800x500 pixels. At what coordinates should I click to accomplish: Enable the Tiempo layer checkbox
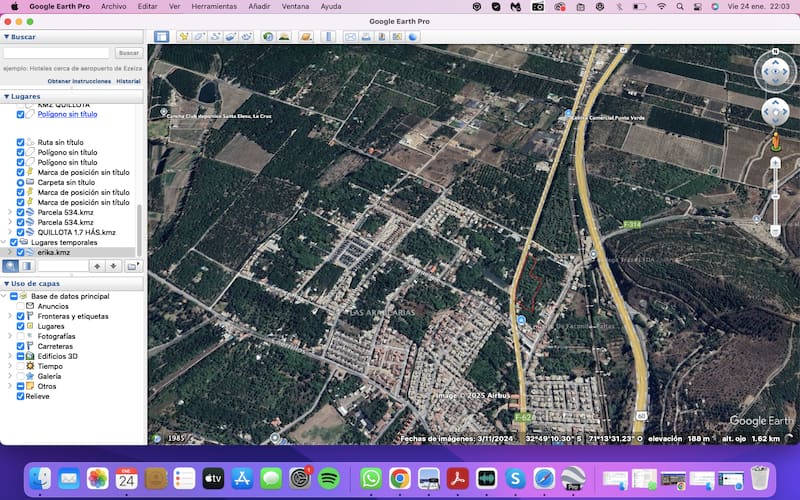point(20,366)
